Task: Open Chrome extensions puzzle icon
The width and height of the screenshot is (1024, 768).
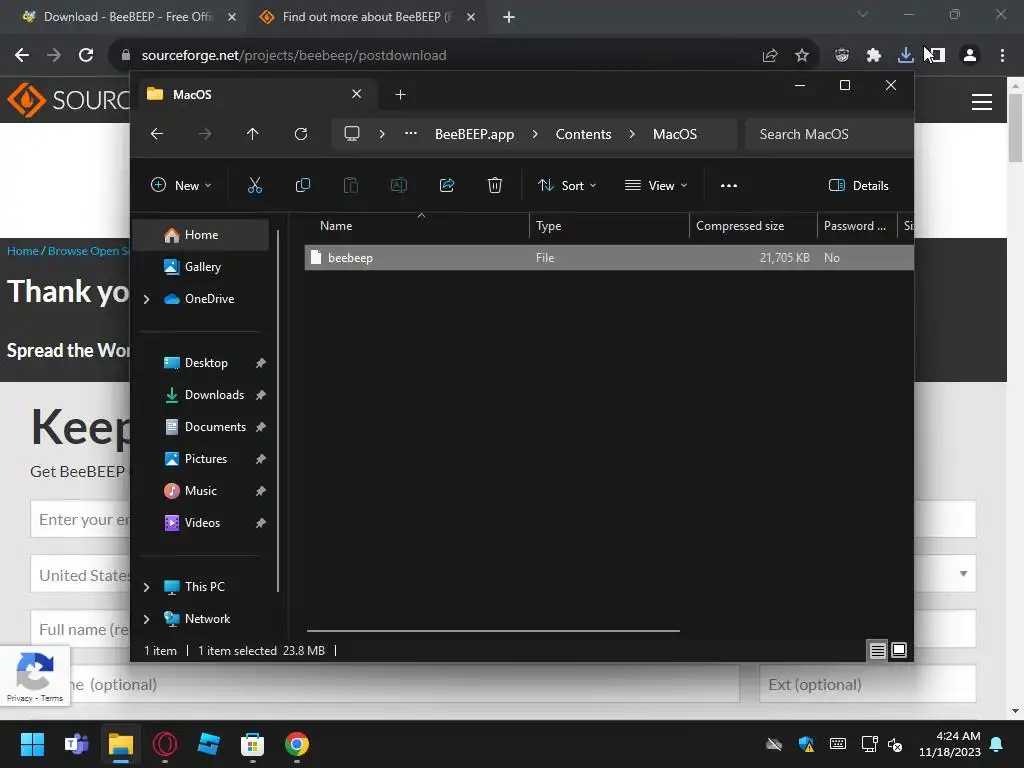Action: (874, 56)
